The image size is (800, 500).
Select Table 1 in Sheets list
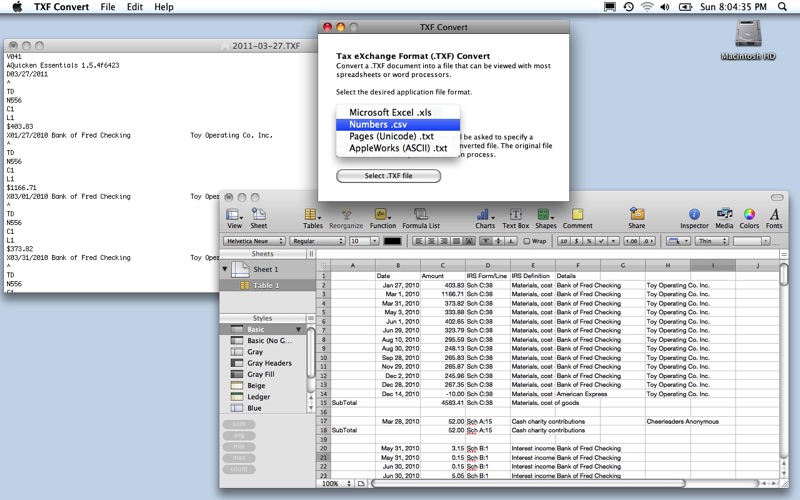point(267,285)
